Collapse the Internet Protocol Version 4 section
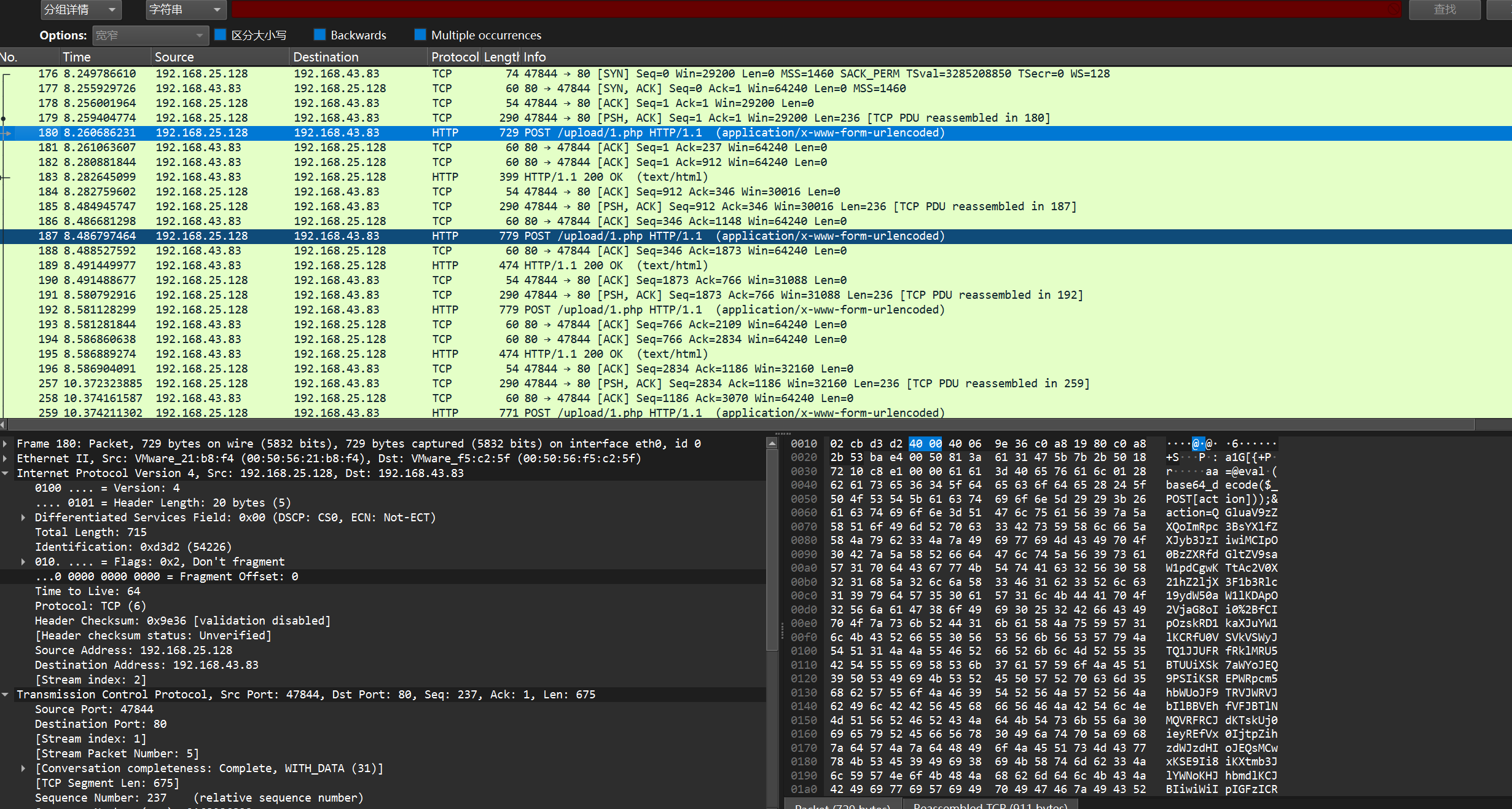 point(6,473)
